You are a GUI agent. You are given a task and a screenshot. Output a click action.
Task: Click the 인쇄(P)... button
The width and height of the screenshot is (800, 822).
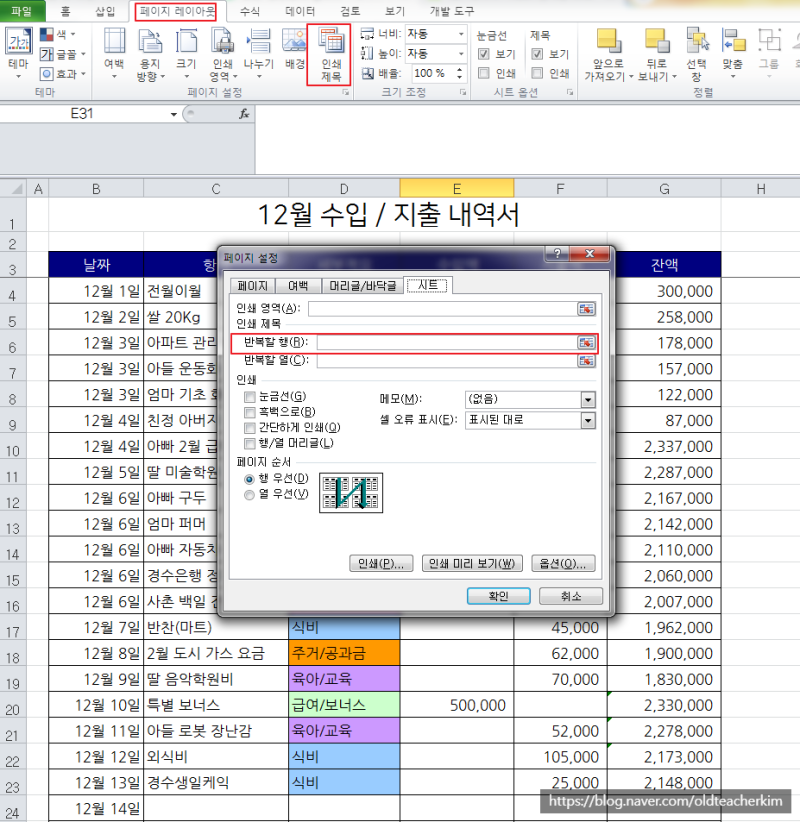(381, 564)
